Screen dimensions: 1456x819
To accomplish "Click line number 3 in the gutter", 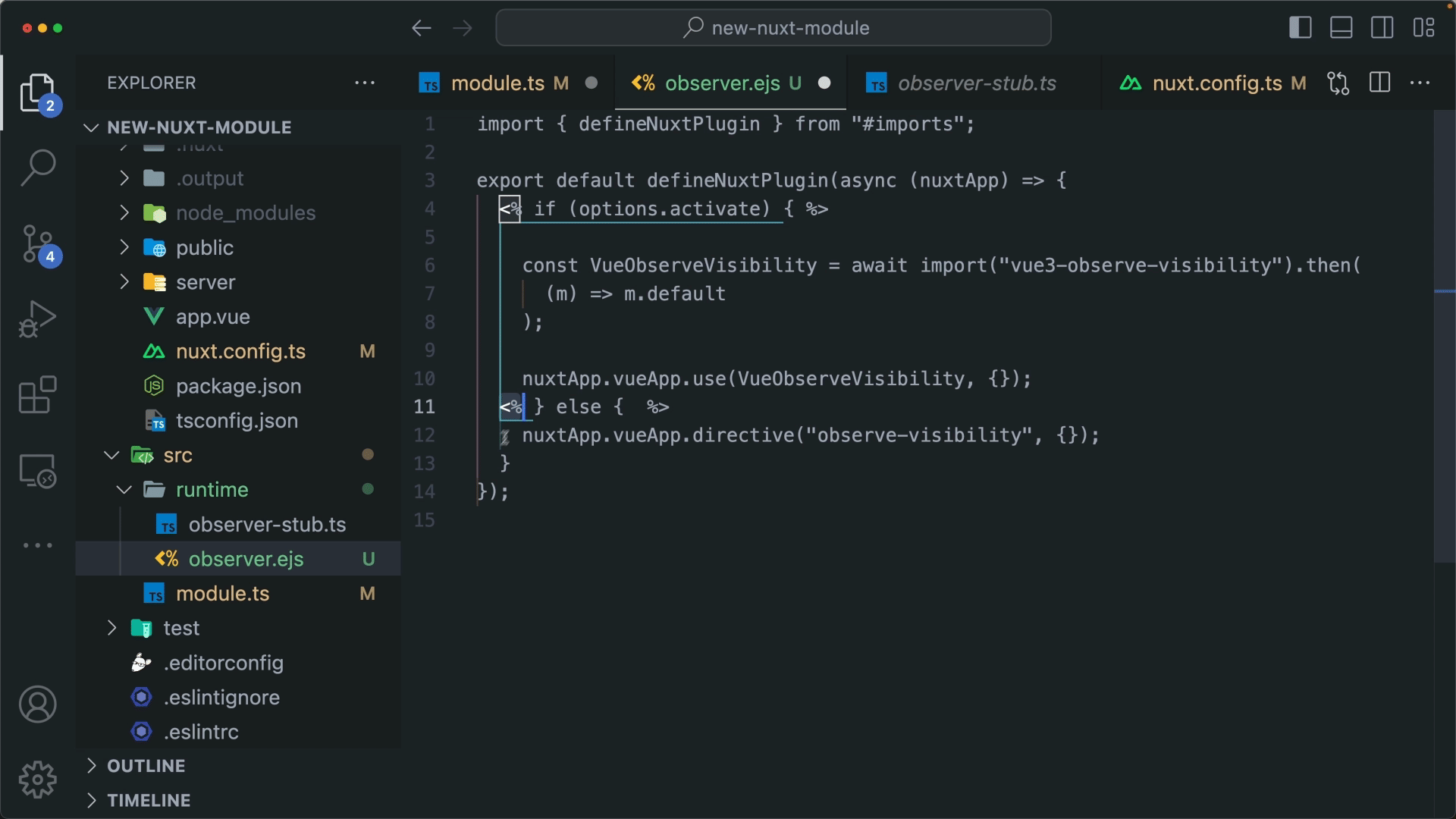I will [430, 180].
